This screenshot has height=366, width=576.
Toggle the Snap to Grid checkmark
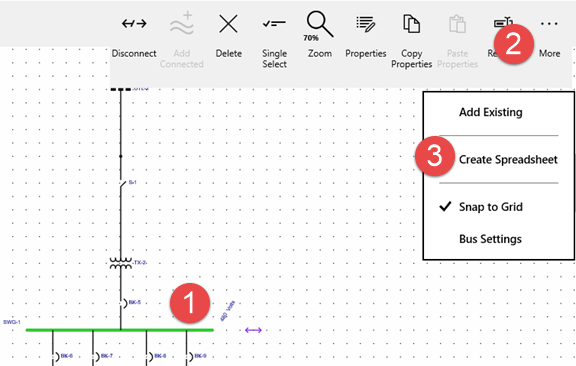tap(445, 207)
